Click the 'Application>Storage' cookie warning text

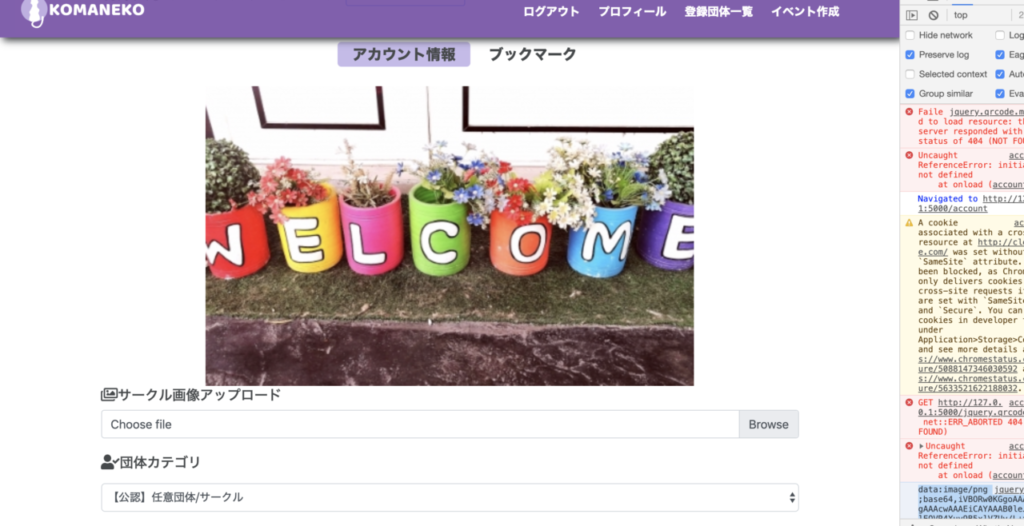point(971,340)
